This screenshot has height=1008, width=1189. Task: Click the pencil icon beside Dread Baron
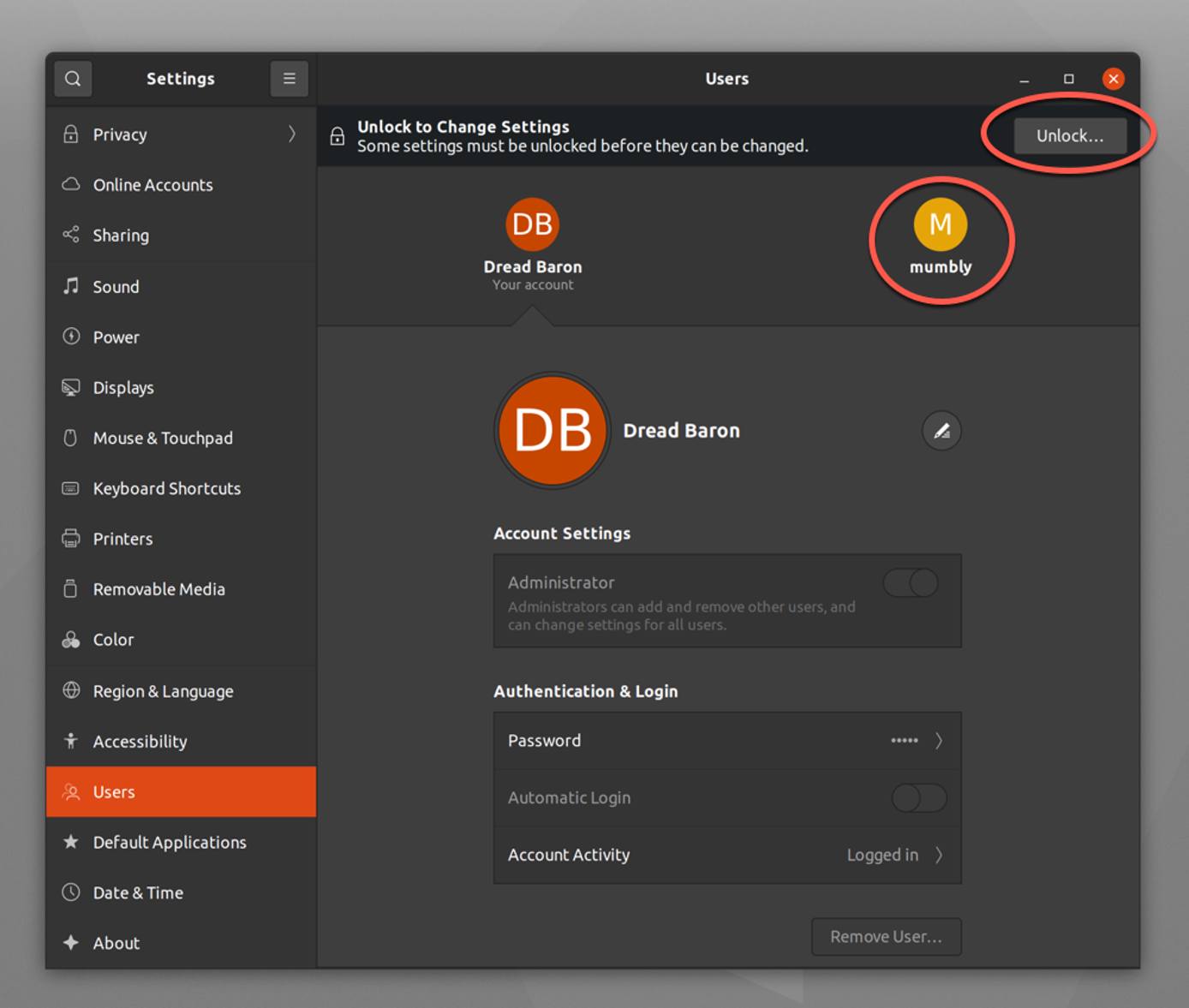[941, 431]
